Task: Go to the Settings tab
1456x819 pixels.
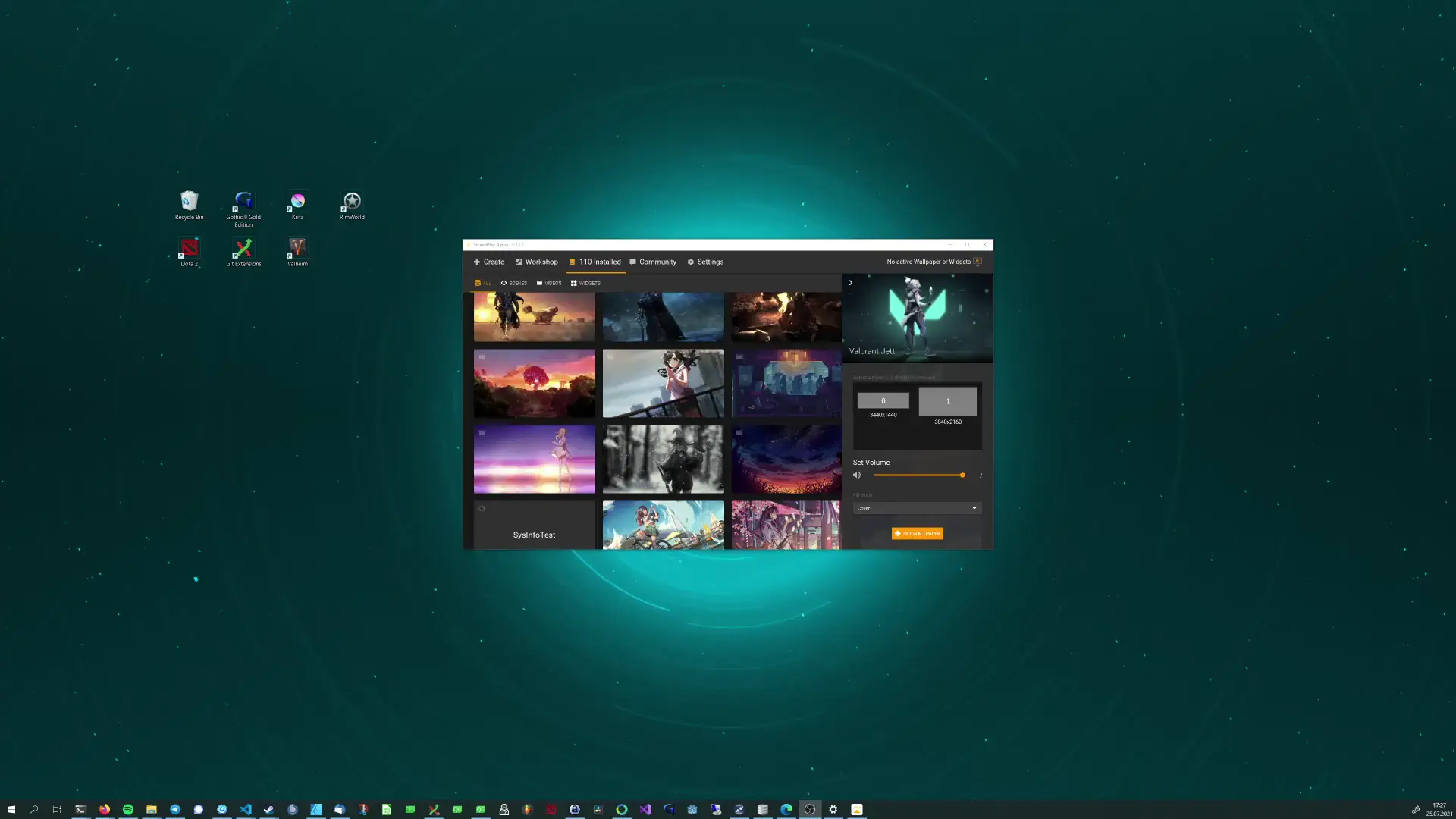Action: [705, 262]
